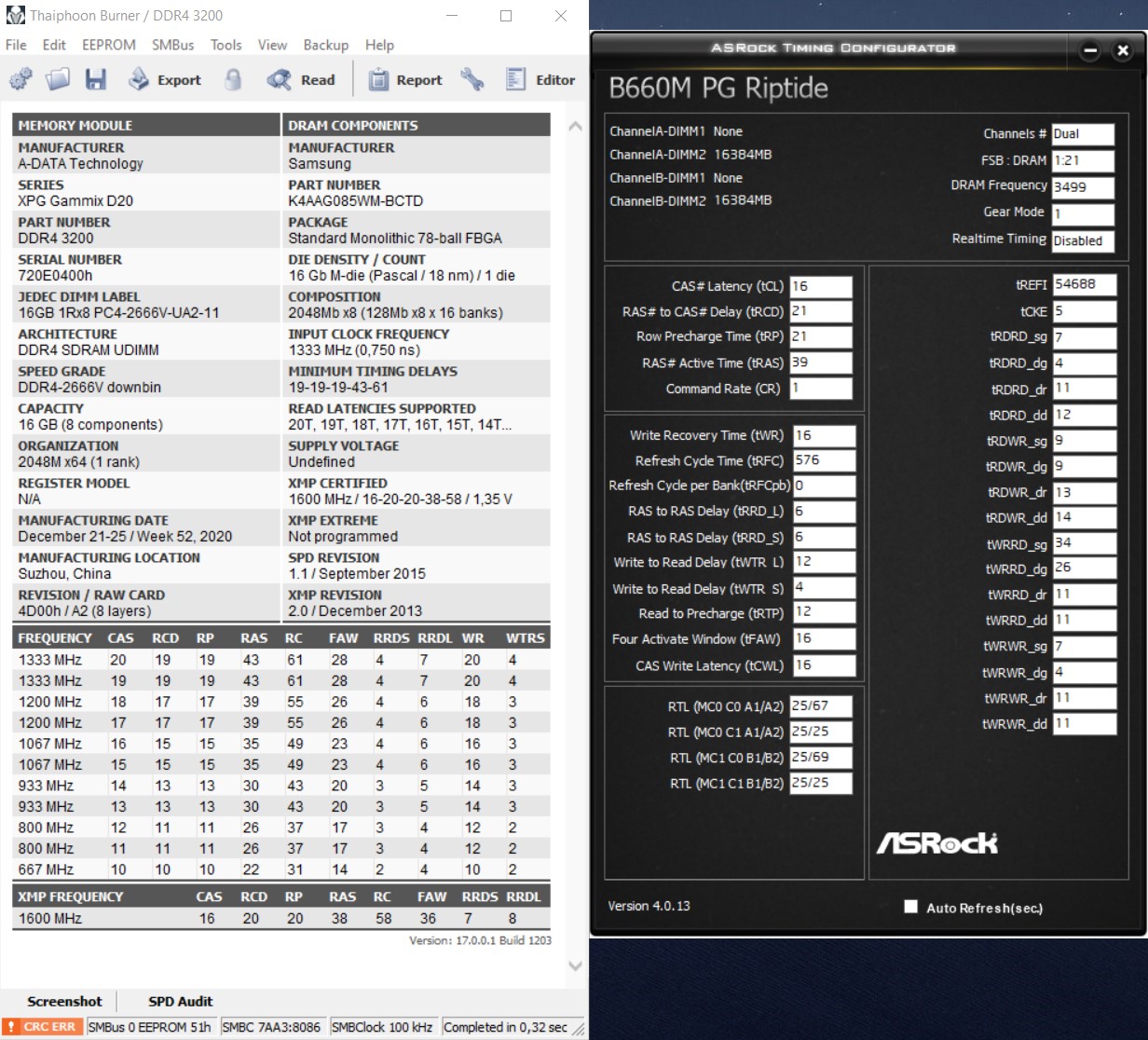This screenshot has width=1148, height=1040.
Task: Open the Editor toolbar button
Action: (540, 80)
